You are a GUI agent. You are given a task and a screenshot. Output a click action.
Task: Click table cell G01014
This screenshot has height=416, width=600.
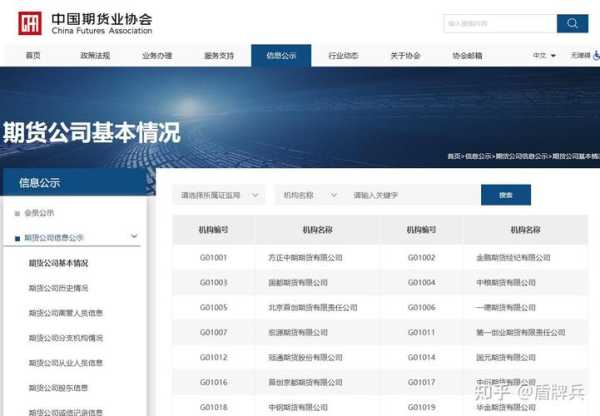click(421, 357)
